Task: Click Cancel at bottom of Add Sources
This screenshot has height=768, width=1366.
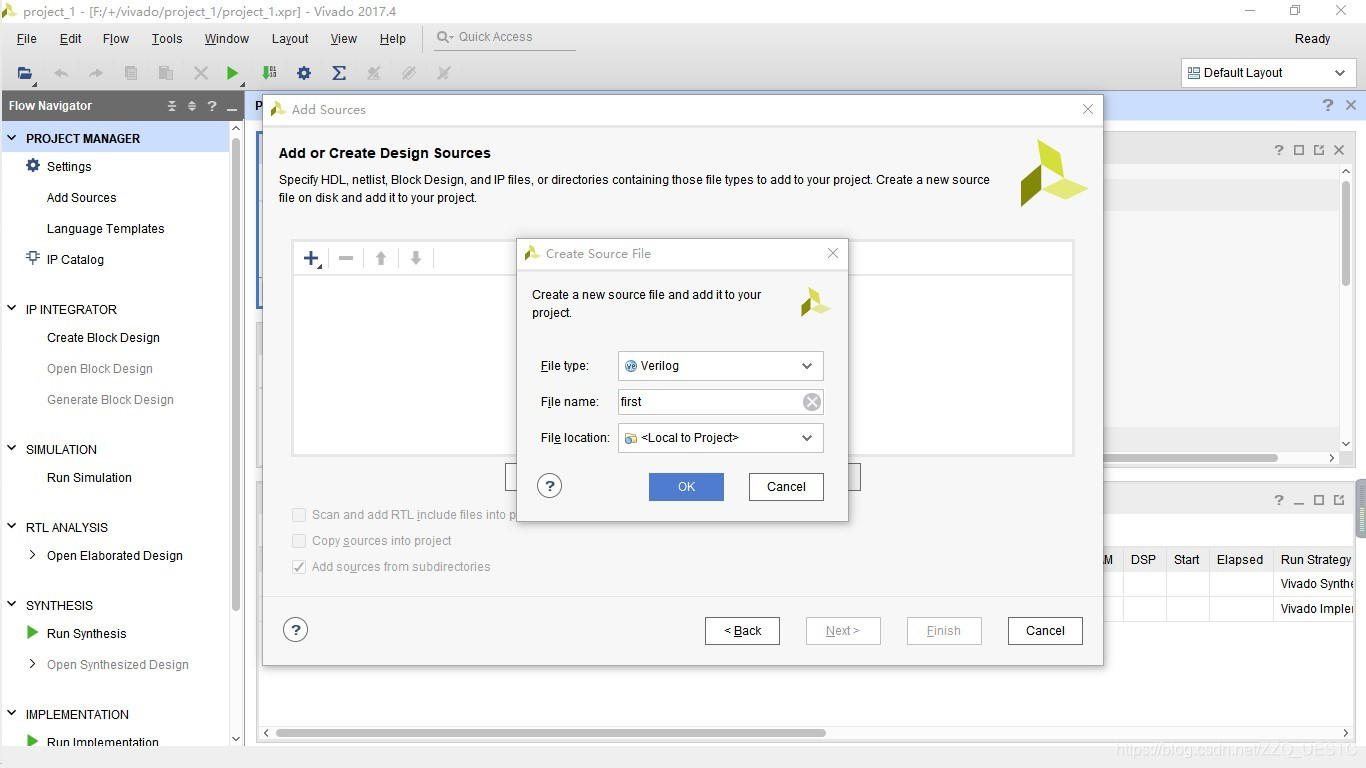Action: point(1045,631)
